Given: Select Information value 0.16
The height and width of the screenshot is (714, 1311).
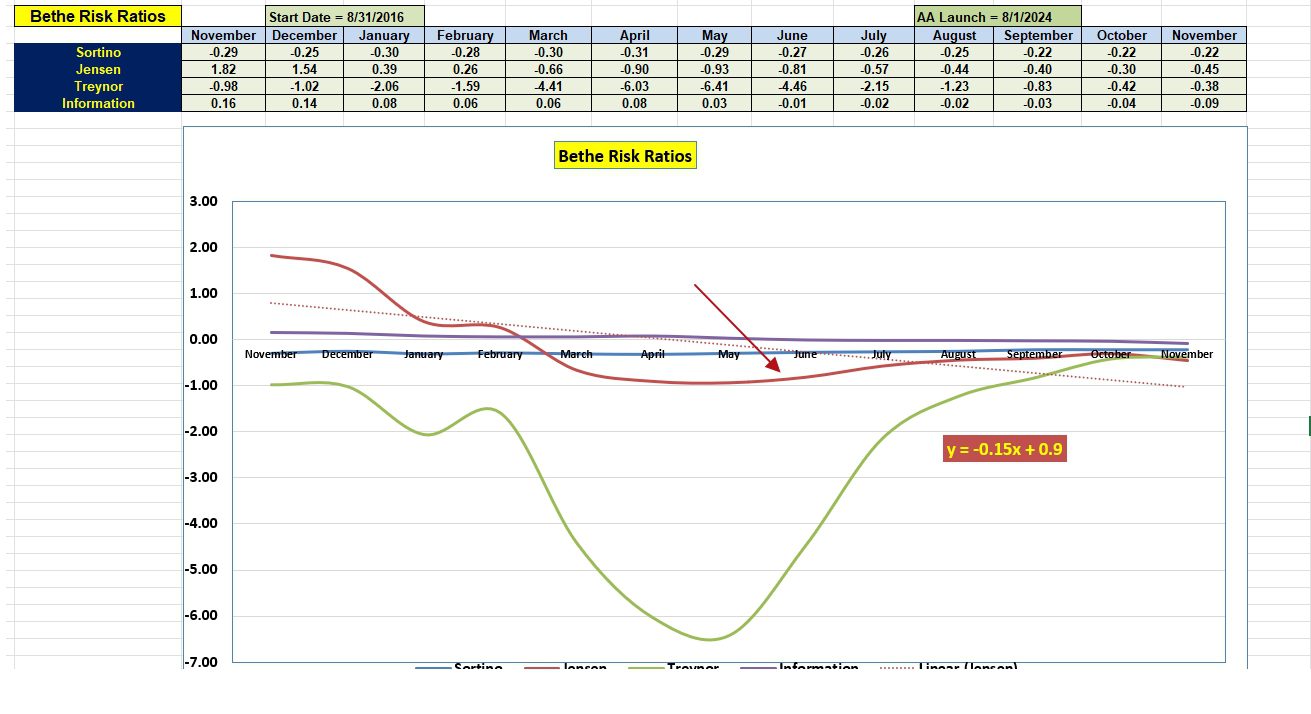Looking at the screenshot, I should (x=224, y=103).
